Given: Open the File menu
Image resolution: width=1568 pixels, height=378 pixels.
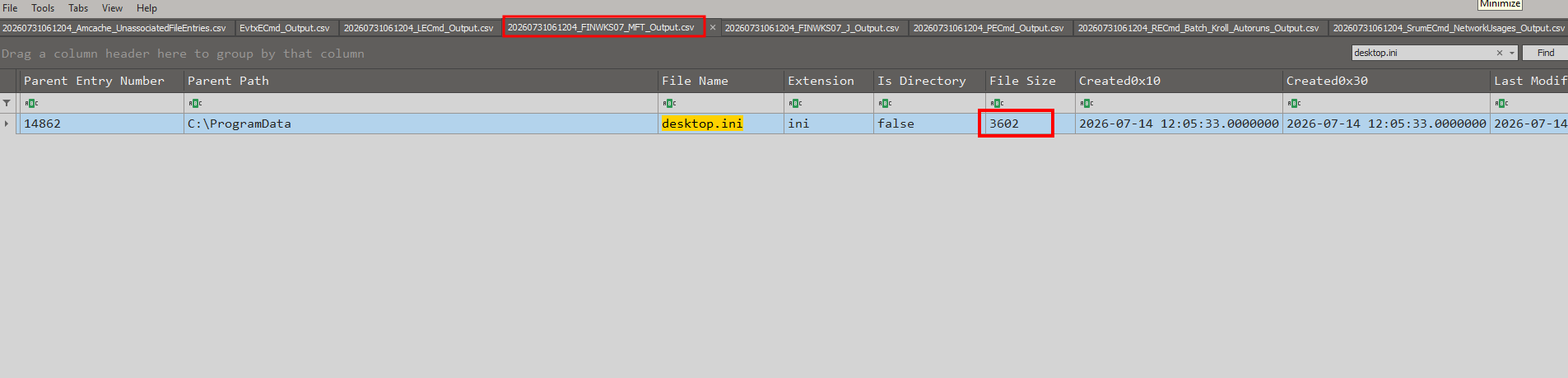Looking at the screenshot, I should coord(10,8).
